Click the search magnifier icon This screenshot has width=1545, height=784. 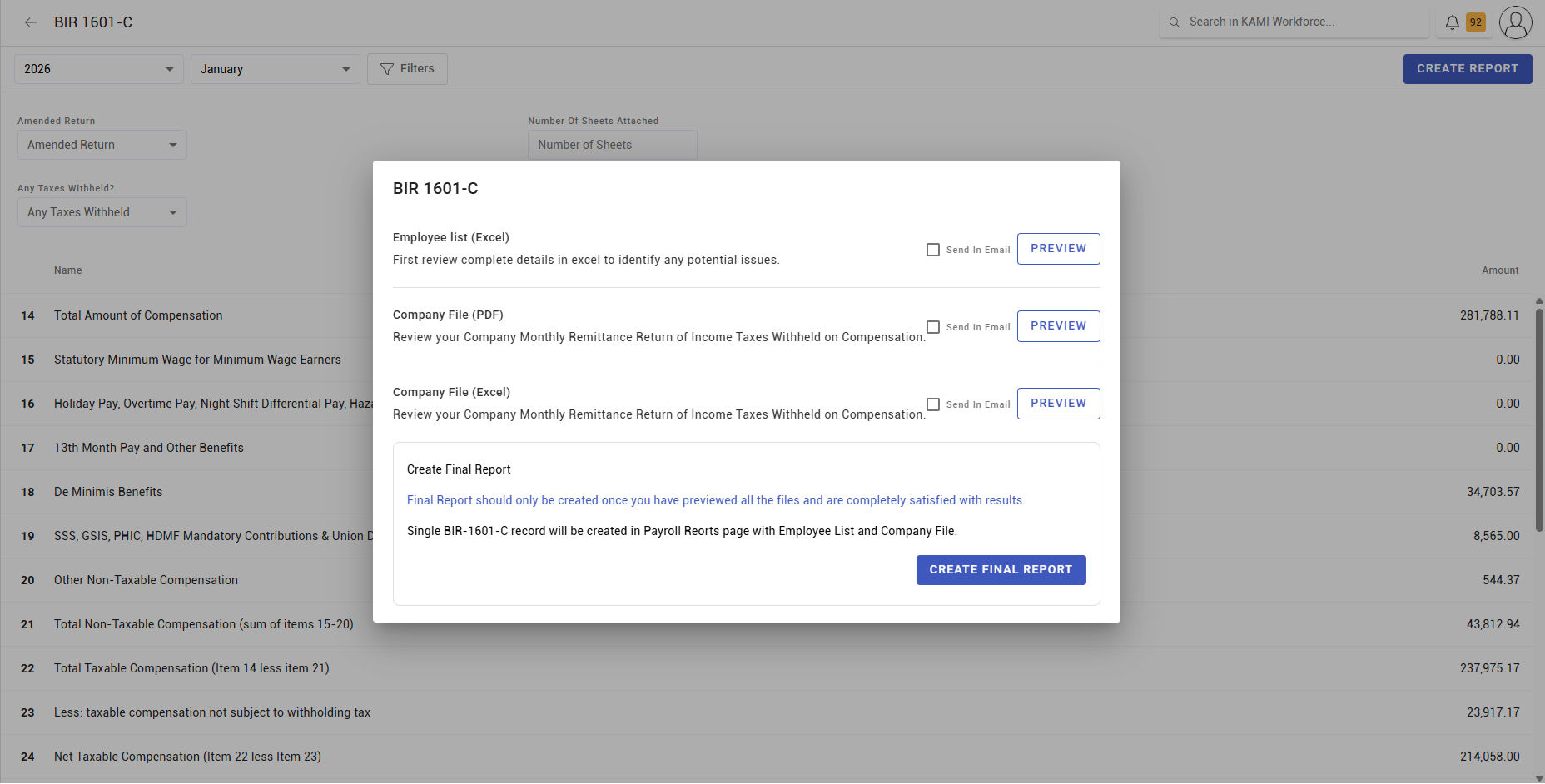[x=1175, y=22]
